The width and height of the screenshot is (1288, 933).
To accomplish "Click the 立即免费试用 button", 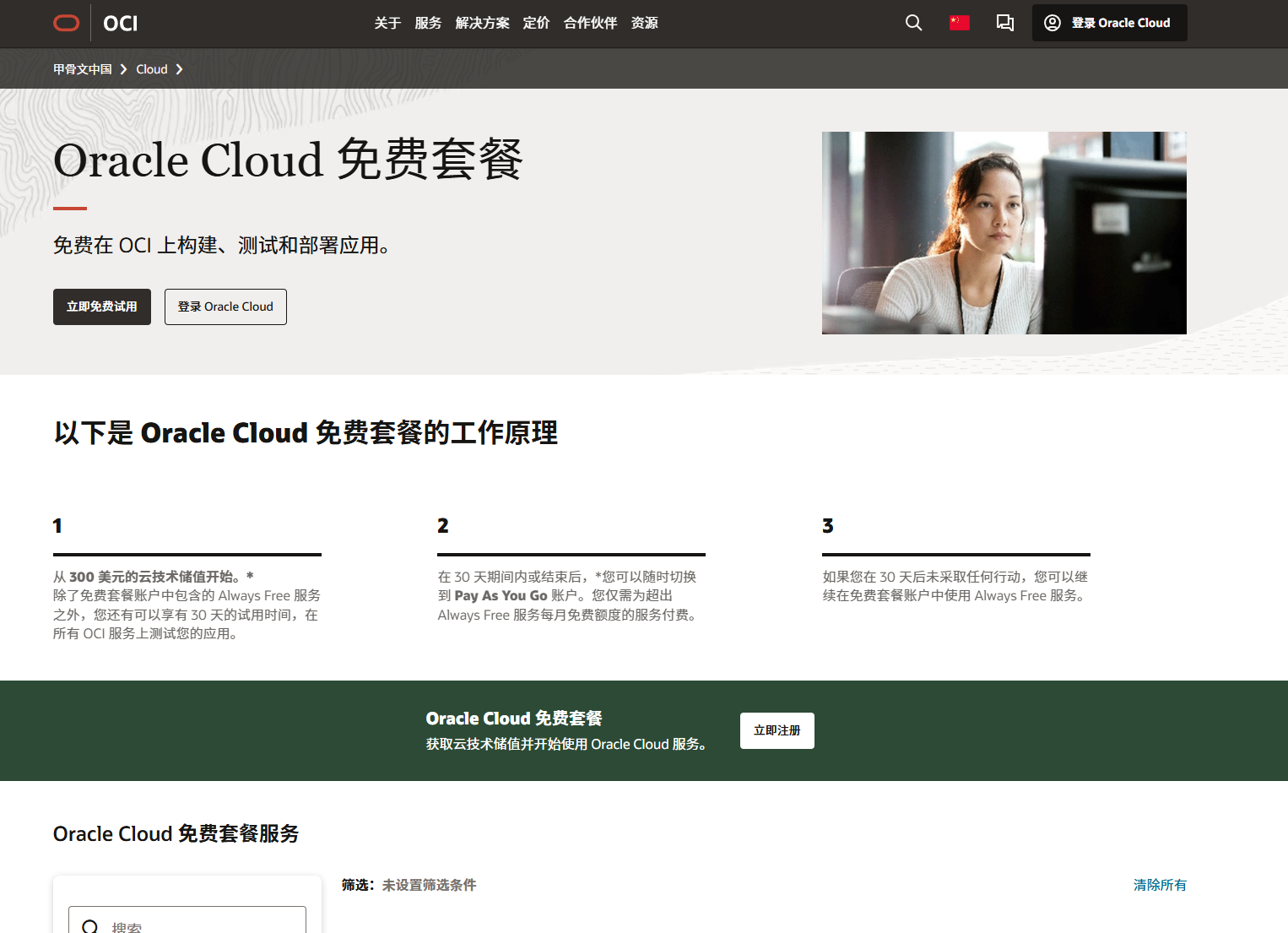I will pyautogui.click(x=102, y=306).
